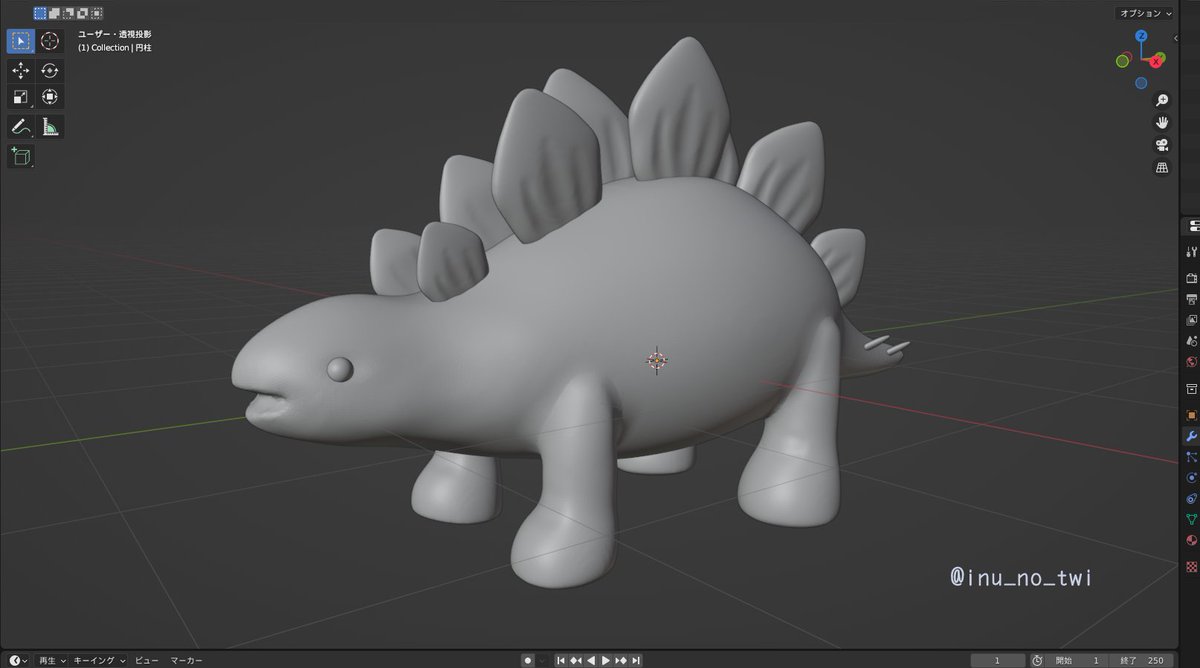Open the Object Constraints tab
The height and width of the screenshot is (668, 1200).
pyautogui.click(x=1191, y=498)
